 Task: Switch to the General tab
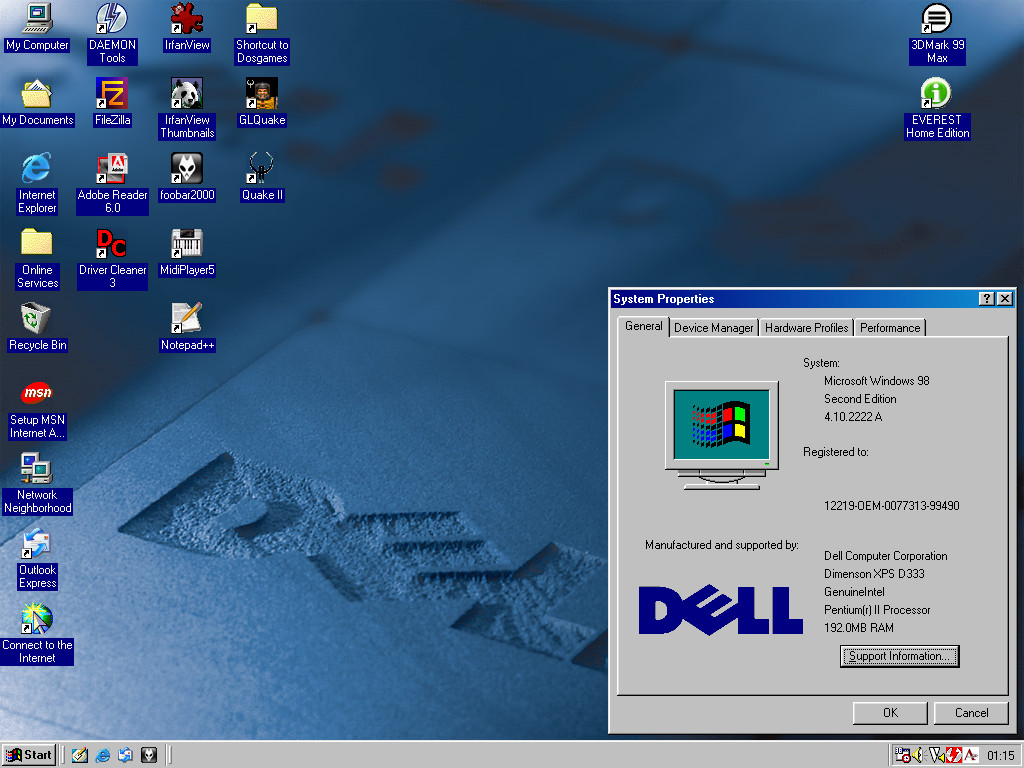coord(643,326)
